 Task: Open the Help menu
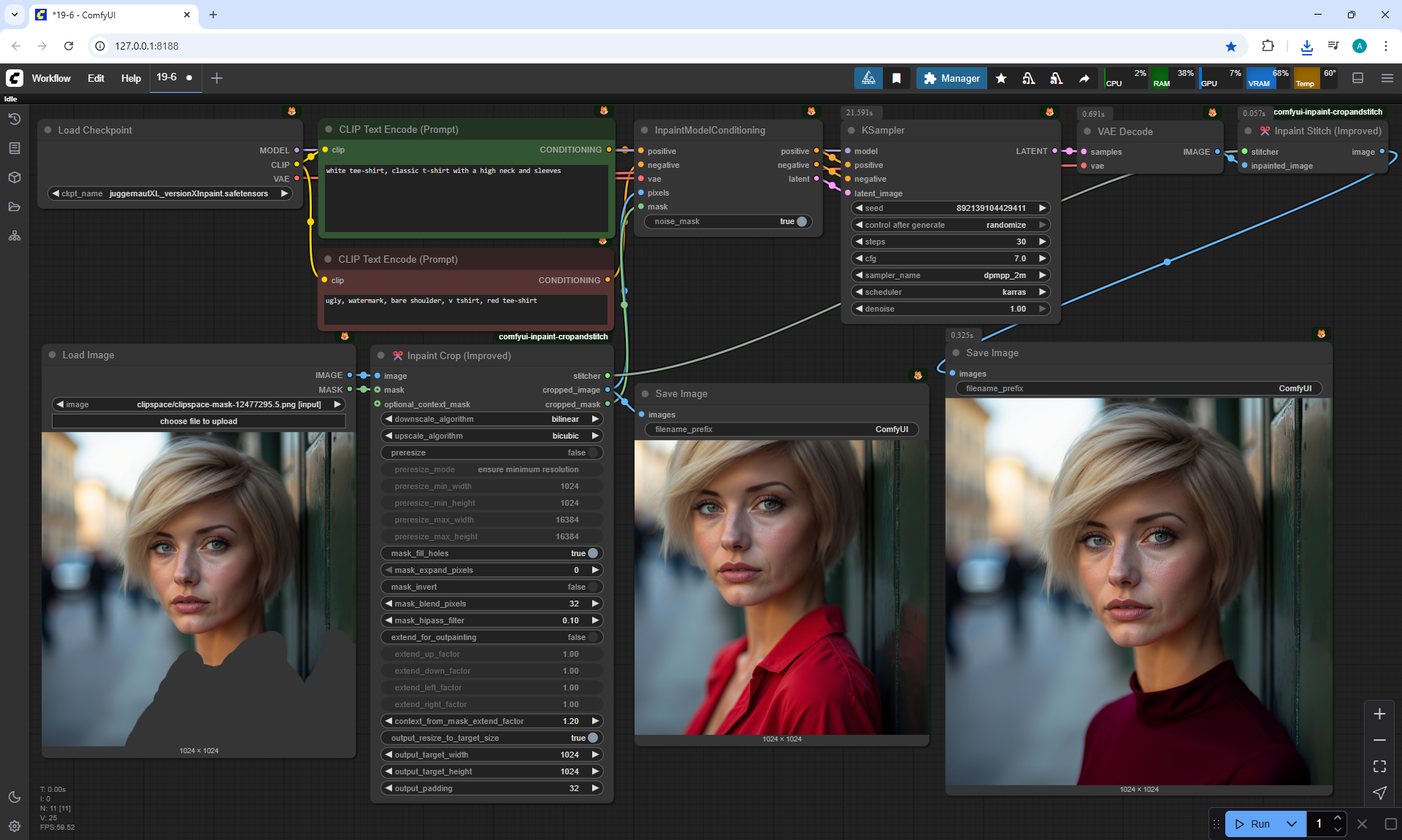tap(131, 78)
